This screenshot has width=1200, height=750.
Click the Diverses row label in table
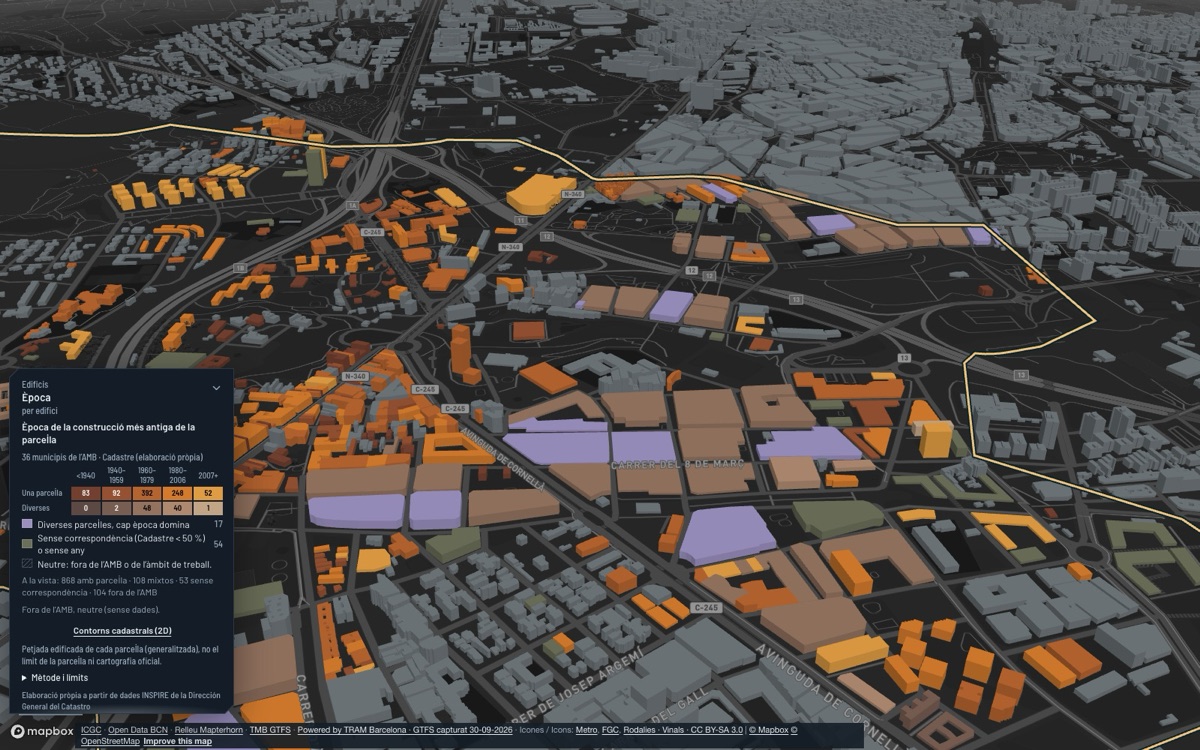point(35,508)
